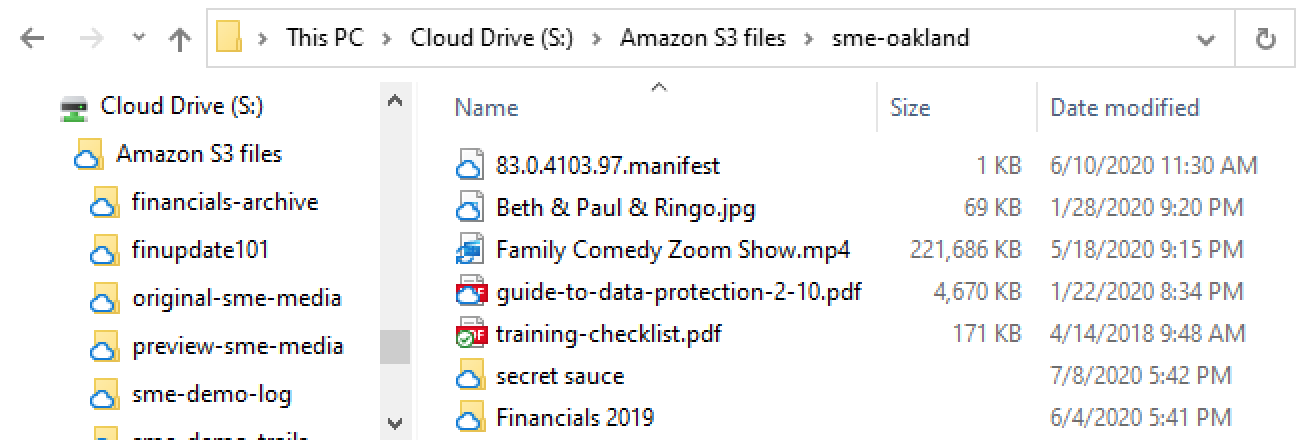1308x448 pixels.
Task: Click the training-checklist.pdf synced file icon
Action: 469,334
